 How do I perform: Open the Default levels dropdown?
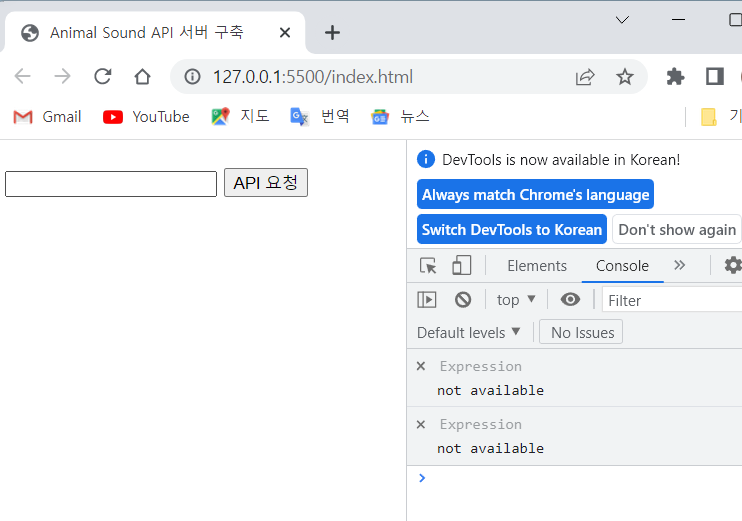468,332
